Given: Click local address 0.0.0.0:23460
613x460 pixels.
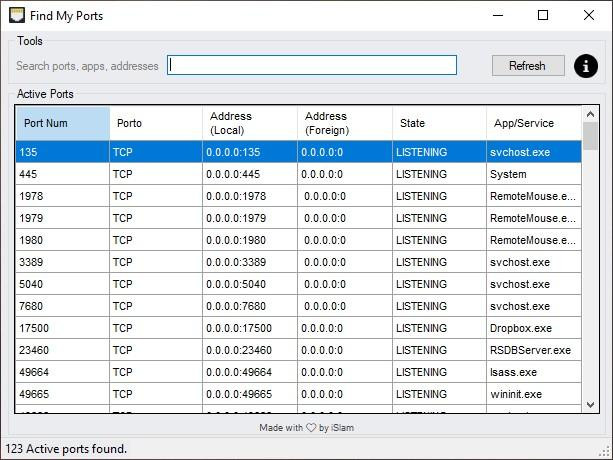Looking at the screenshot, I should [x=250, y=350].
